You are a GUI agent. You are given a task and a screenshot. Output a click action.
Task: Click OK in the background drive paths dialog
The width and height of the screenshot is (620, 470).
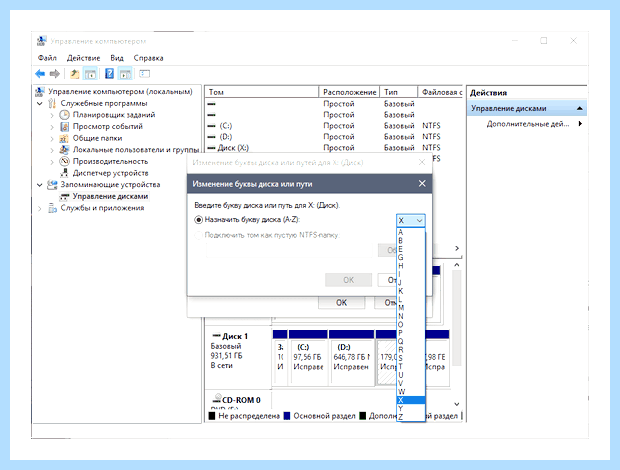click(x=341, y=303)
